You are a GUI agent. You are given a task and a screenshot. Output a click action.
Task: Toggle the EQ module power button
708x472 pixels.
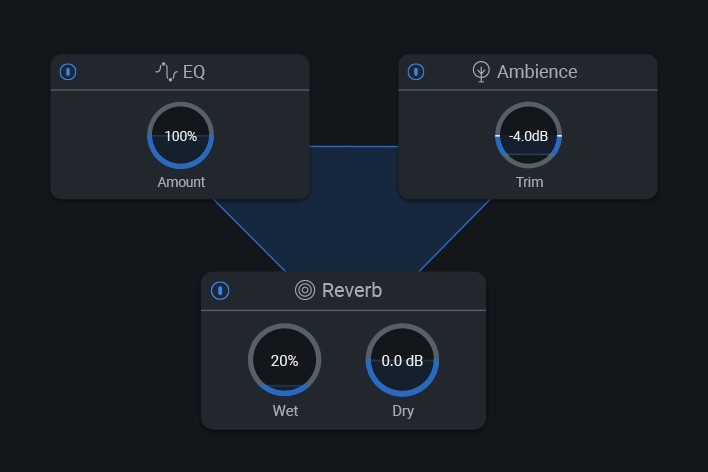68,72
